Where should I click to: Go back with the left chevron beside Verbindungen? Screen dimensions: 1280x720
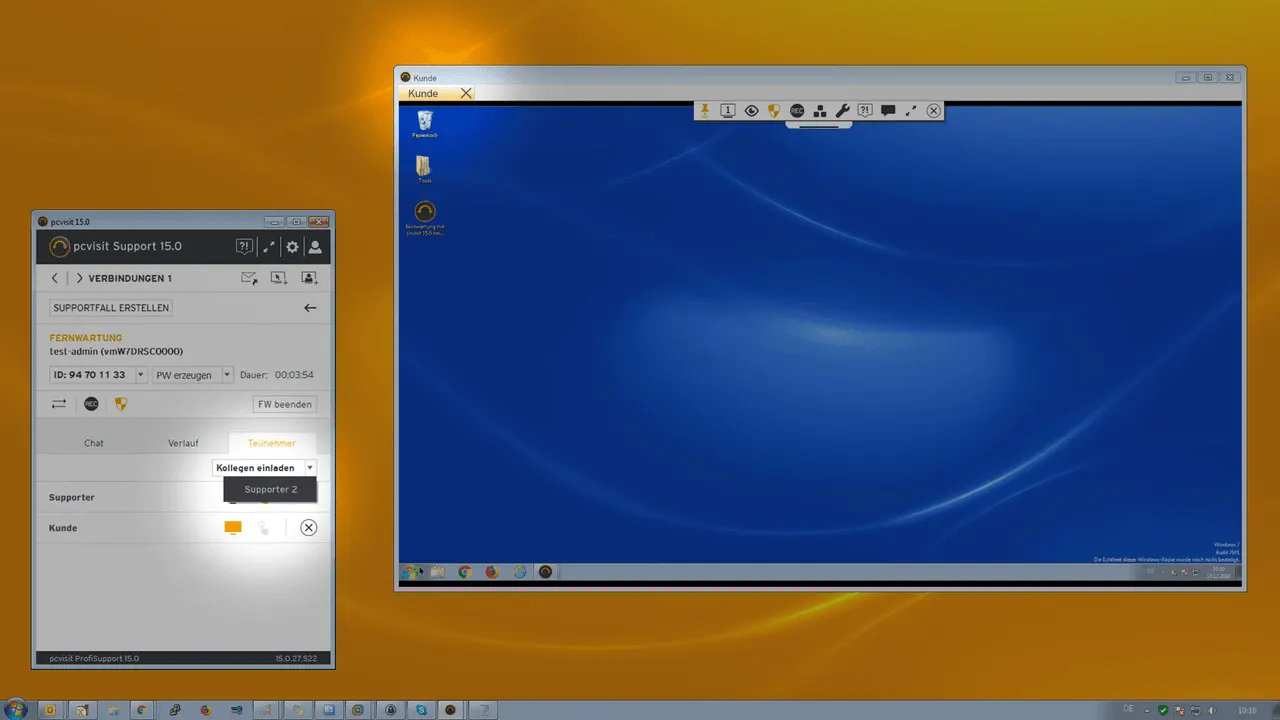point(55,278)
